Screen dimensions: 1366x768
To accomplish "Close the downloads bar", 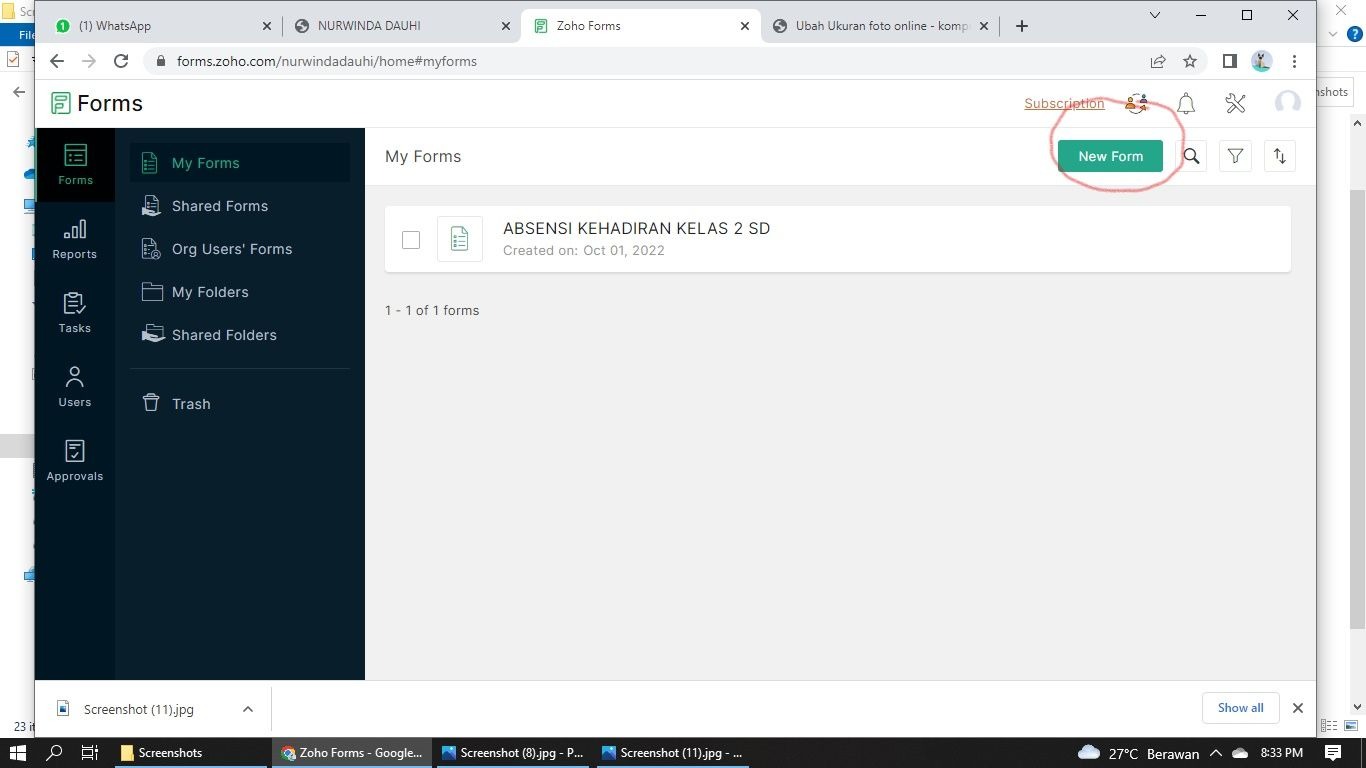I will coord(1298,708).
